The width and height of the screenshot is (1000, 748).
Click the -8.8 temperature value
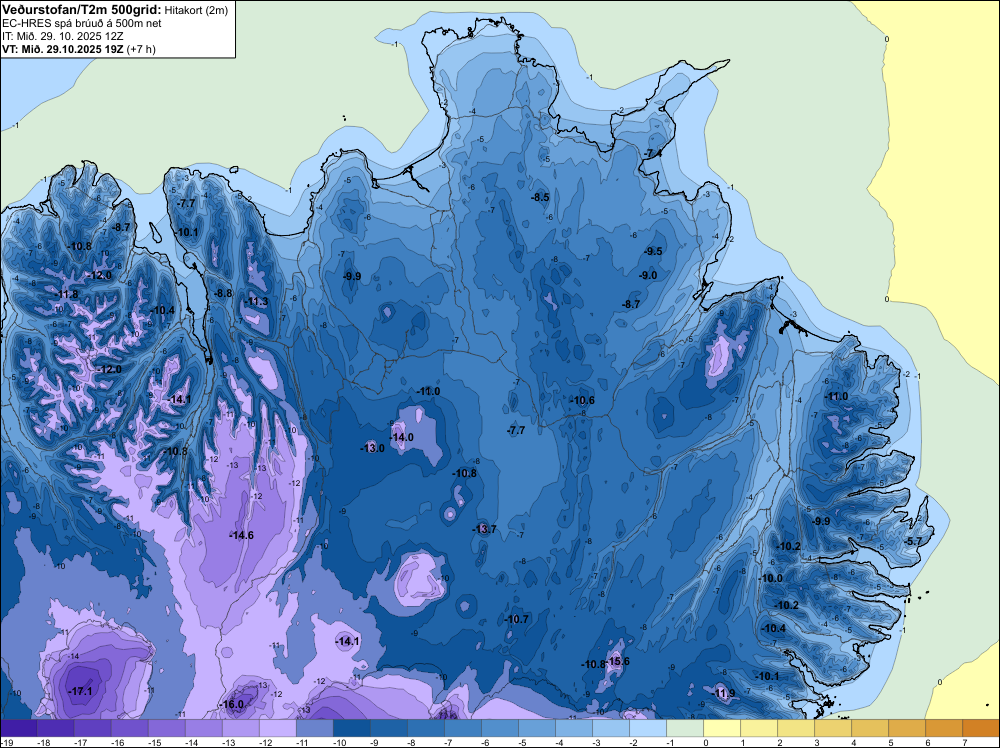point(222,293)
